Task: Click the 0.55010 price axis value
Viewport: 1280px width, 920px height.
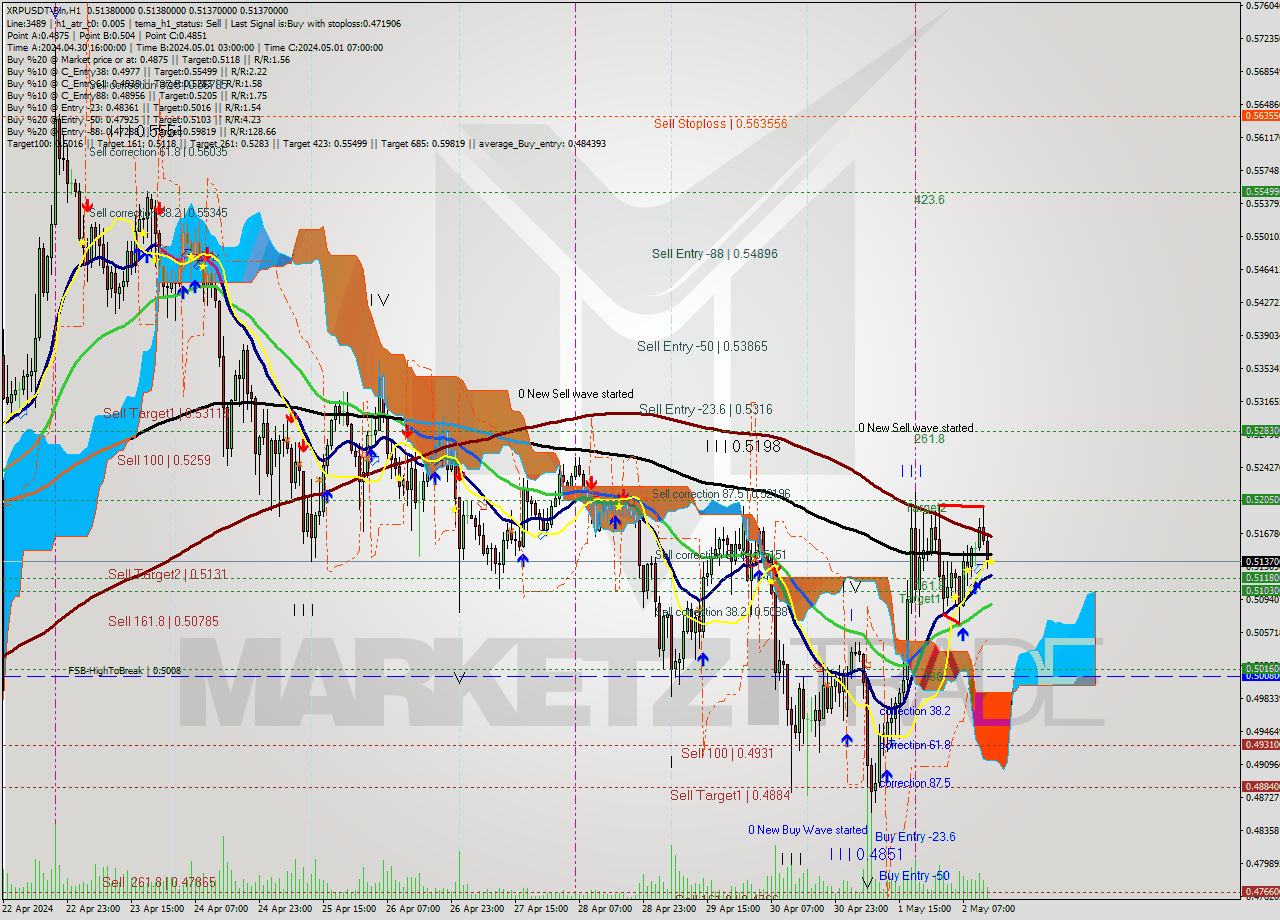Action: (1261, 237)
